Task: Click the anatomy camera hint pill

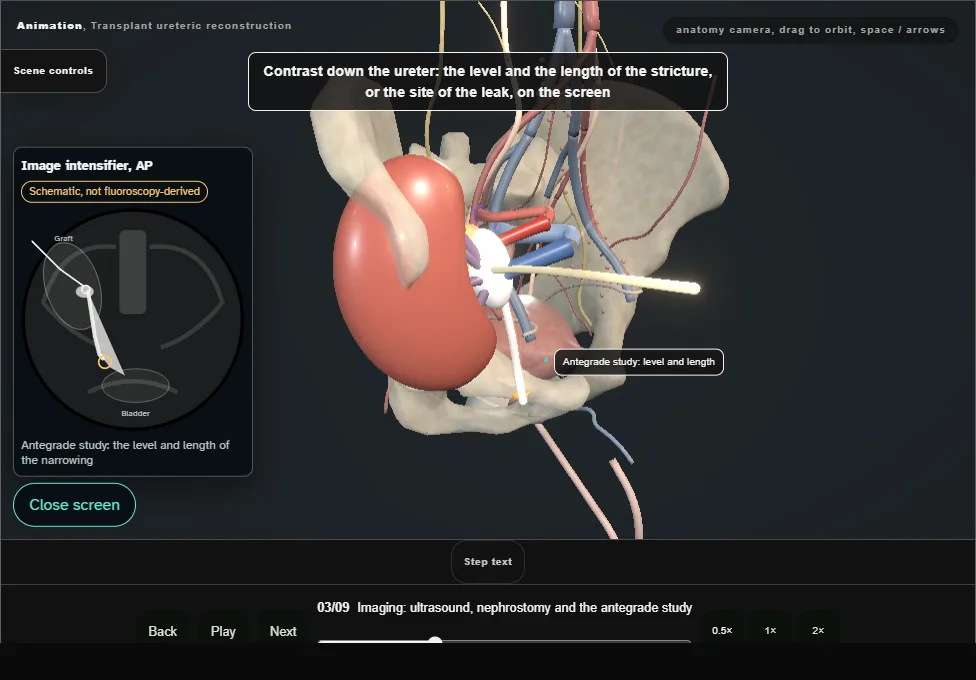Action: click(810, 30)
